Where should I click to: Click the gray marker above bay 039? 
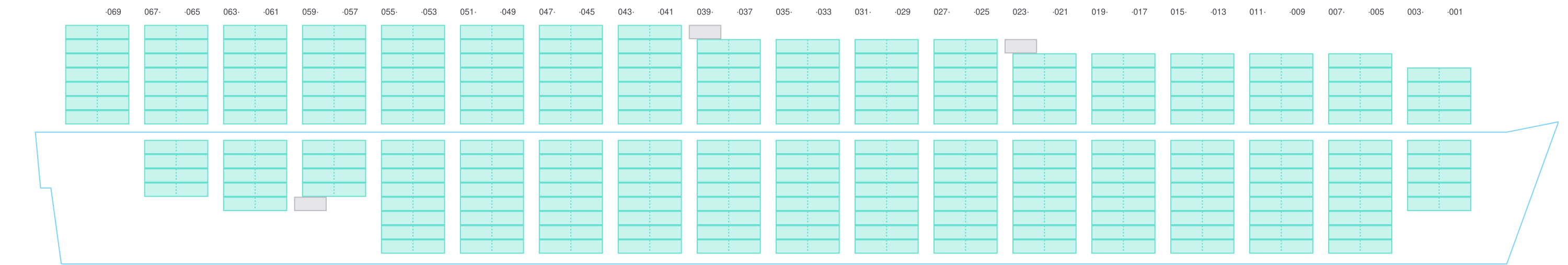(705, 32)
